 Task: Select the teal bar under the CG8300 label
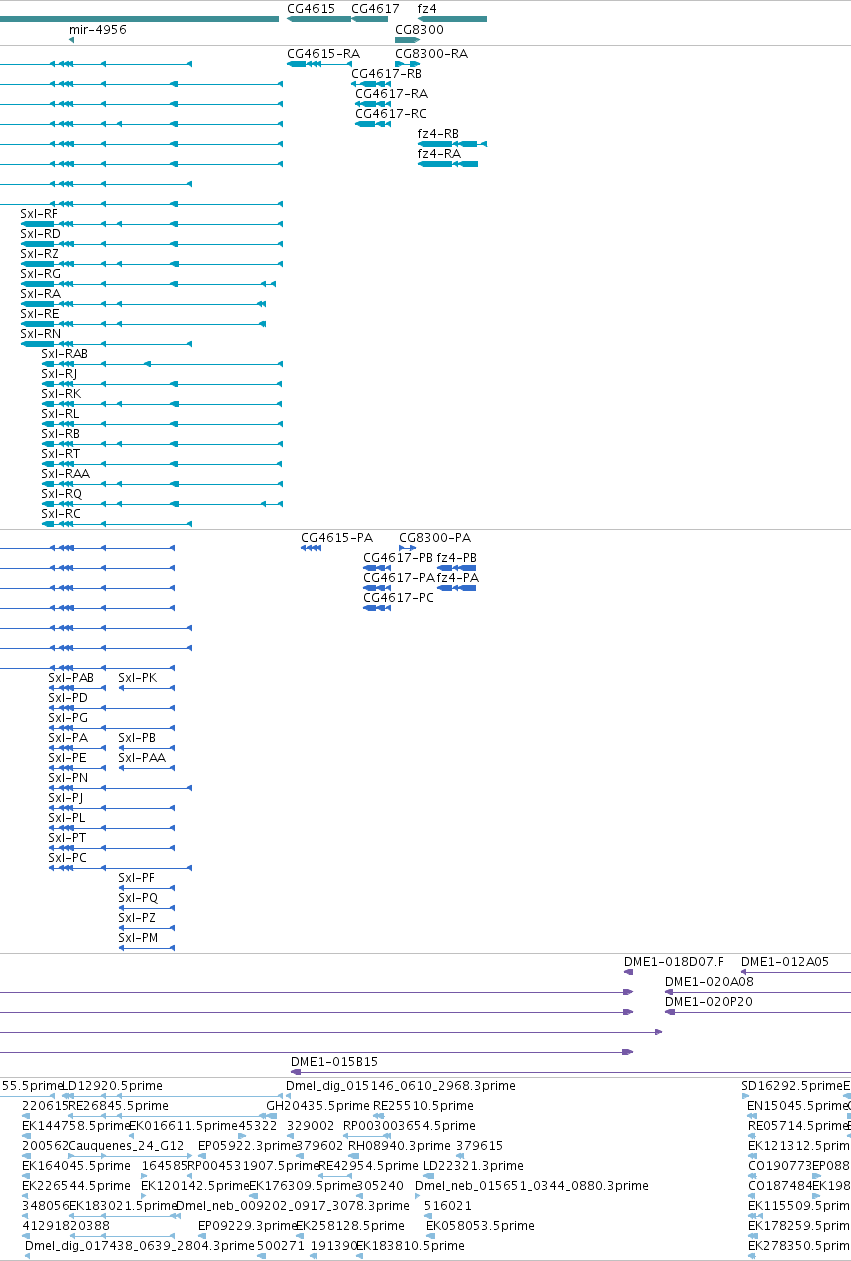click(x=406, y=40)
